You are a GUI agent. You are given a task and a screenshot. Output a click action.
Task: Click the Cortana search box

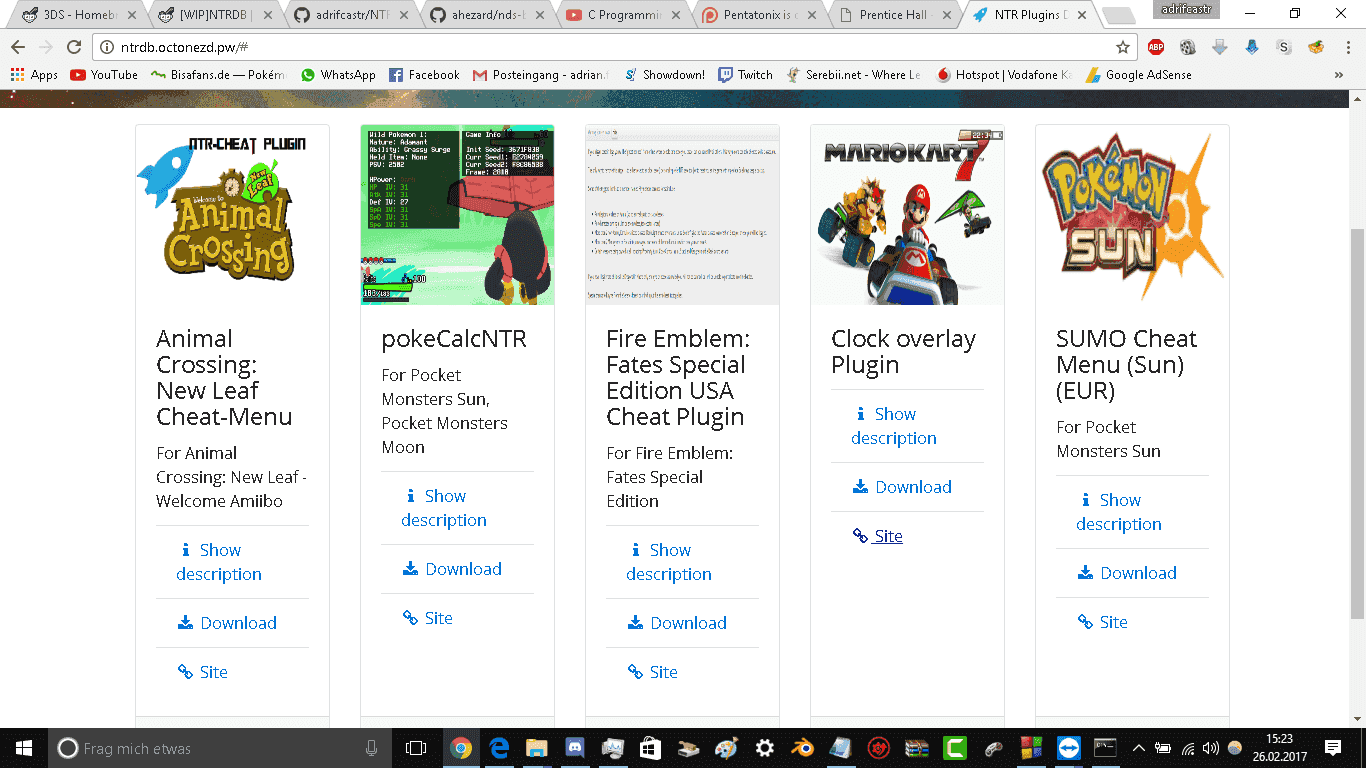click(x=220, y=748)
